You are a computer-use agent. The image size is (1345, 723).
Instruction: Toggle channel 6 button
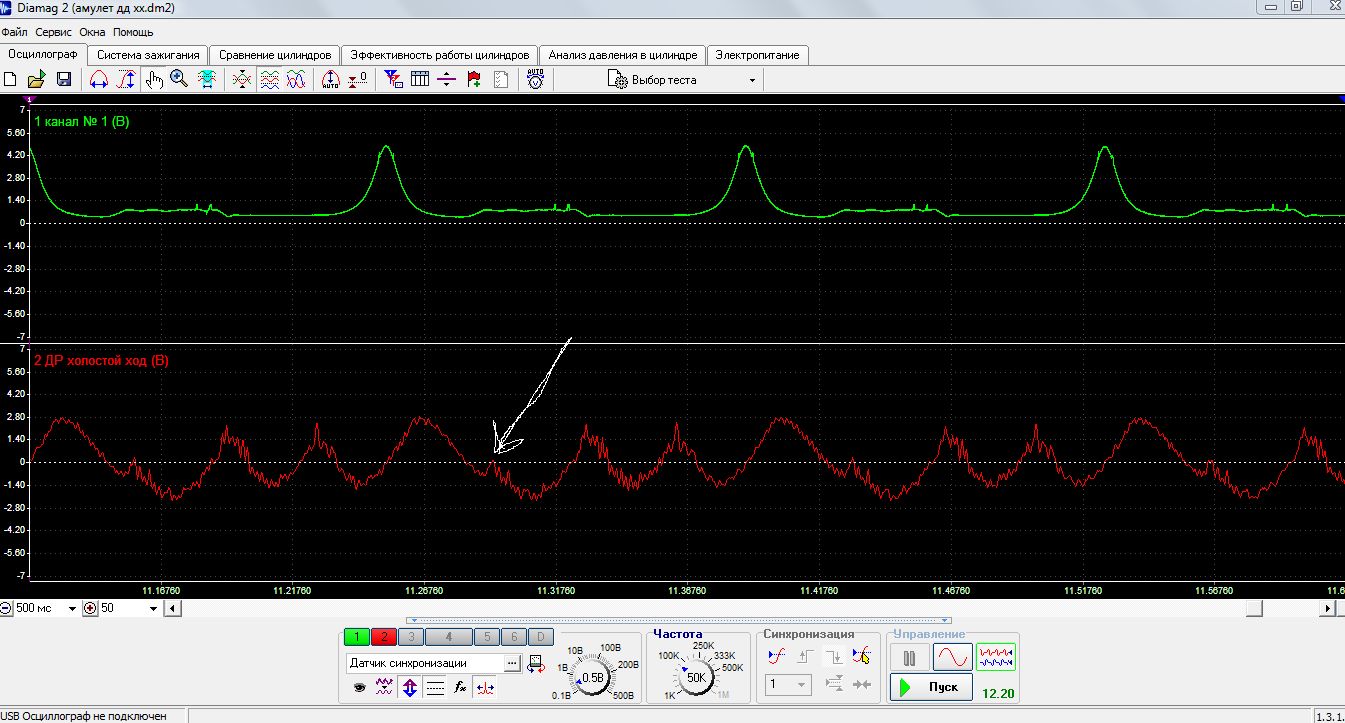[512, 636]
